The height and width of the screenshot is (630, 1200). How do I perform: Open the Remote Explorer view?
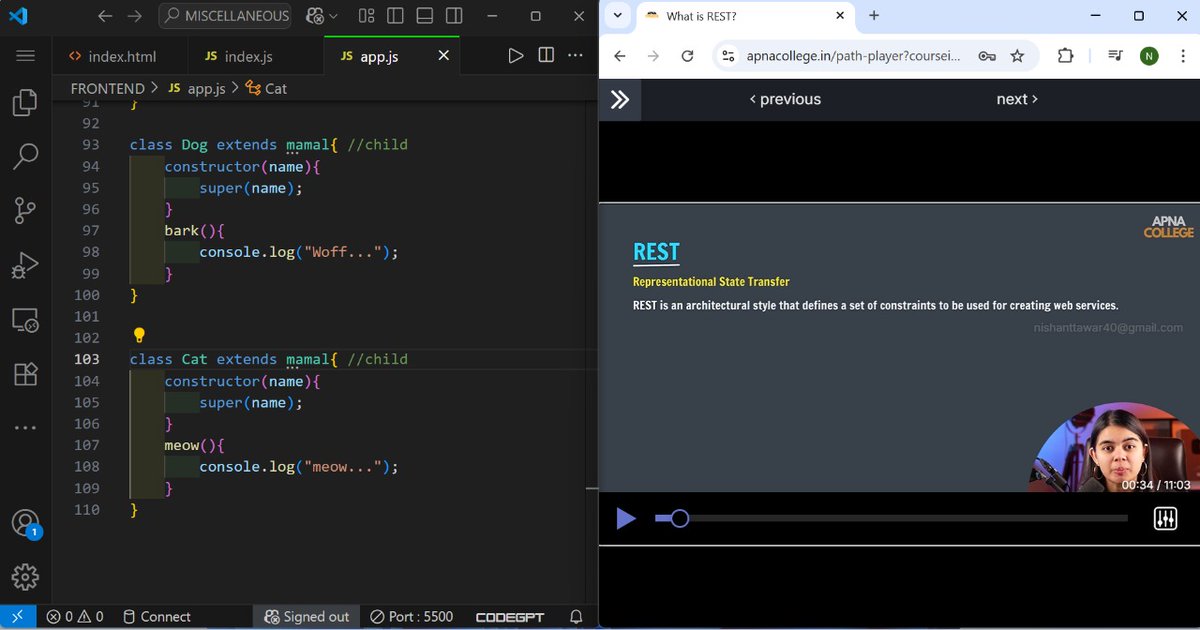(x=25, y=320)
